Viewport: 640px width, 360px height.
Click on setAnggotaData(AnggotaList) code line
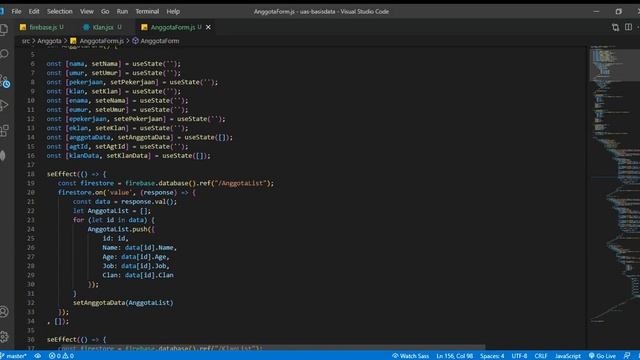(123, 302)
